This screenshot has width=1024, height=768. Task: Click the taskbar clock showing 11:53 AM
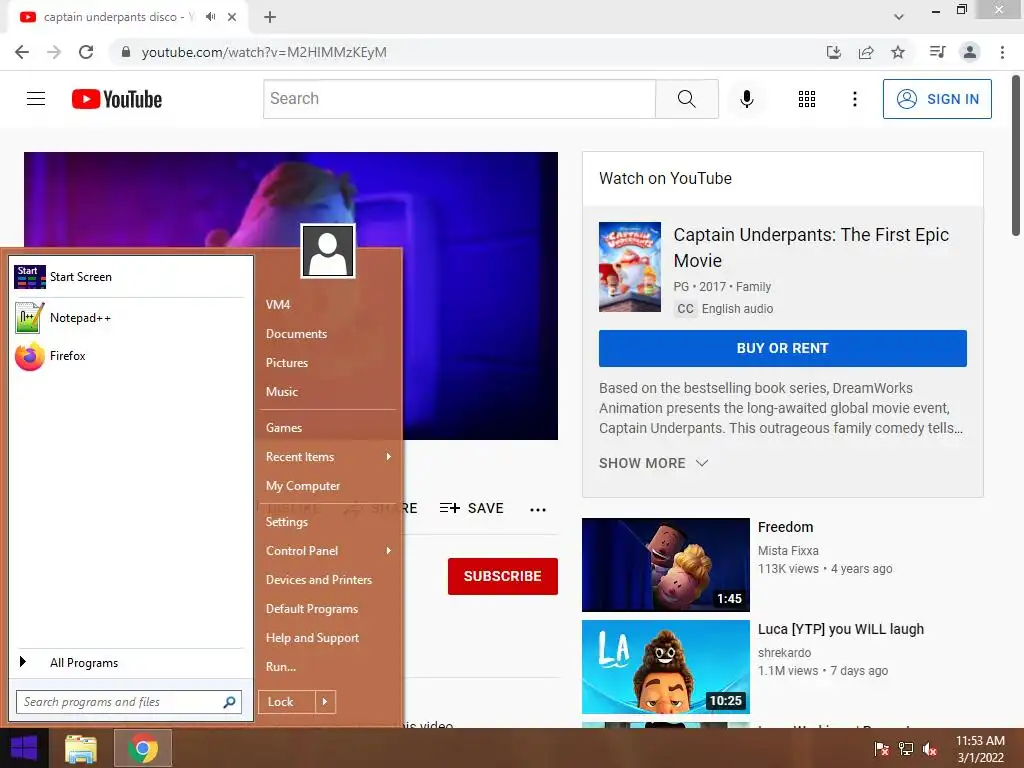pyautogui.click(x=980, y=748)
